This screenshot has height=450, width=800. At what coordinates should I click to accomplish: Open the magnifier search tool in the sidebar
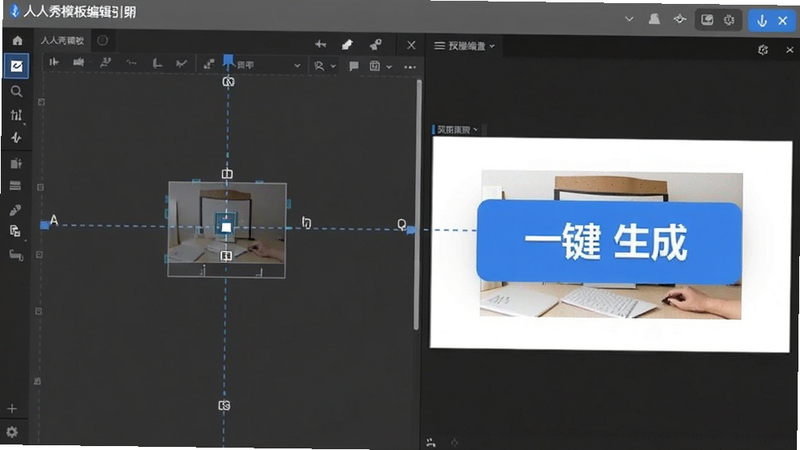pyautogui.click(x=16, y=91)
